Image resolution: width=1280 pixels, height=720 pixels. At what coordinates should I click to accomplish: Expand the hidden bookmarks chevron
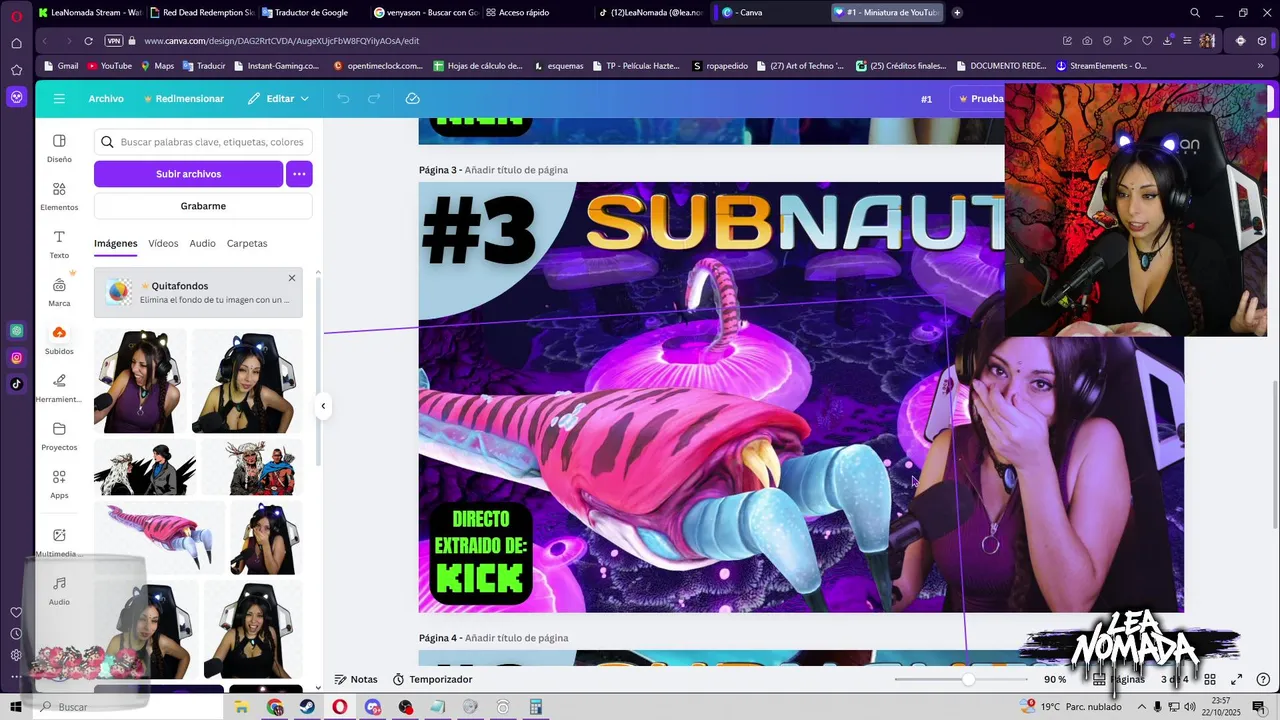(1260, 66)
